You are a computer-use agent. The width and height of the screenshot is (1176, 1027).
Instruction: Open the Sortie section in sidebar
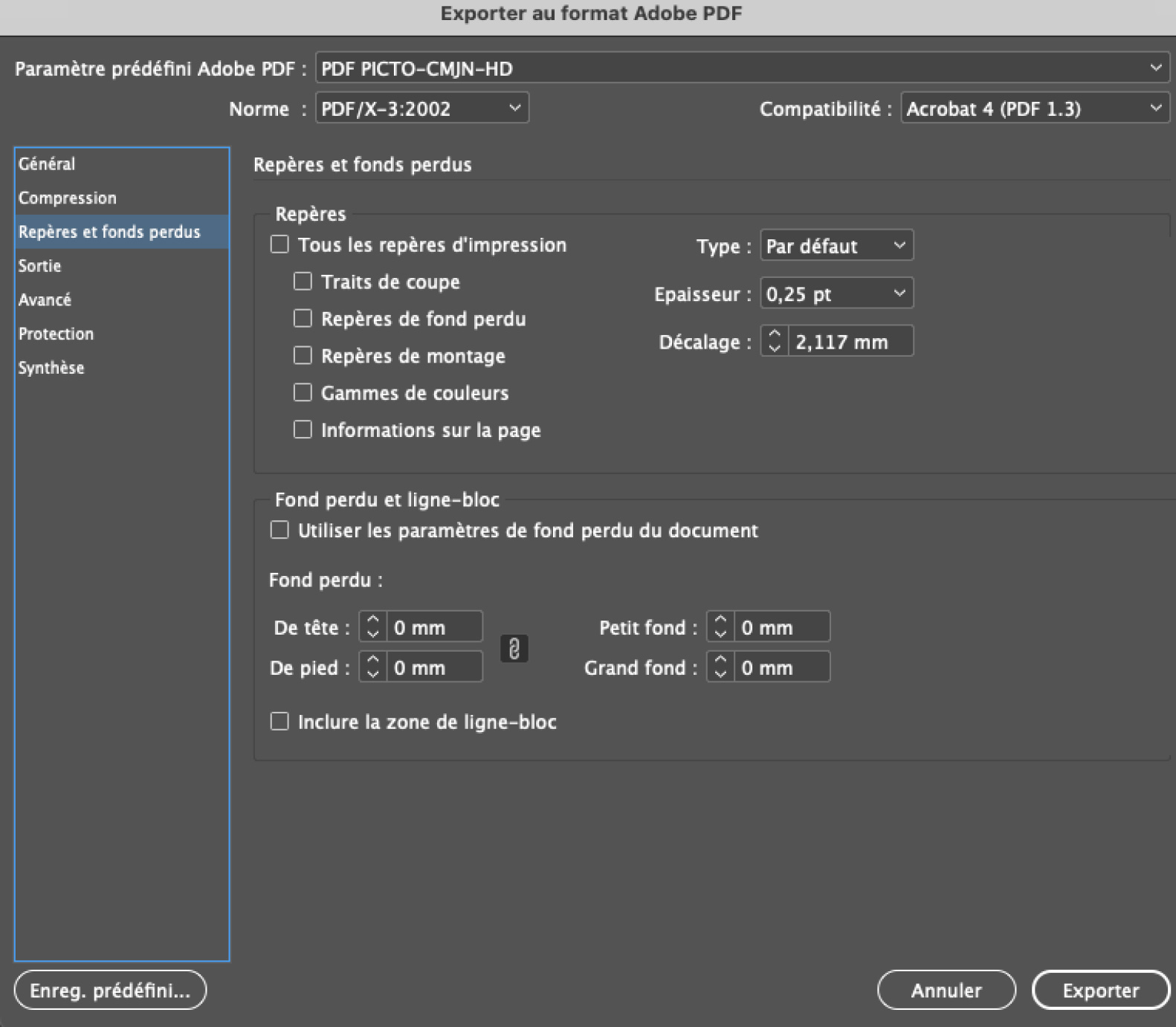(x=40, y=265)
